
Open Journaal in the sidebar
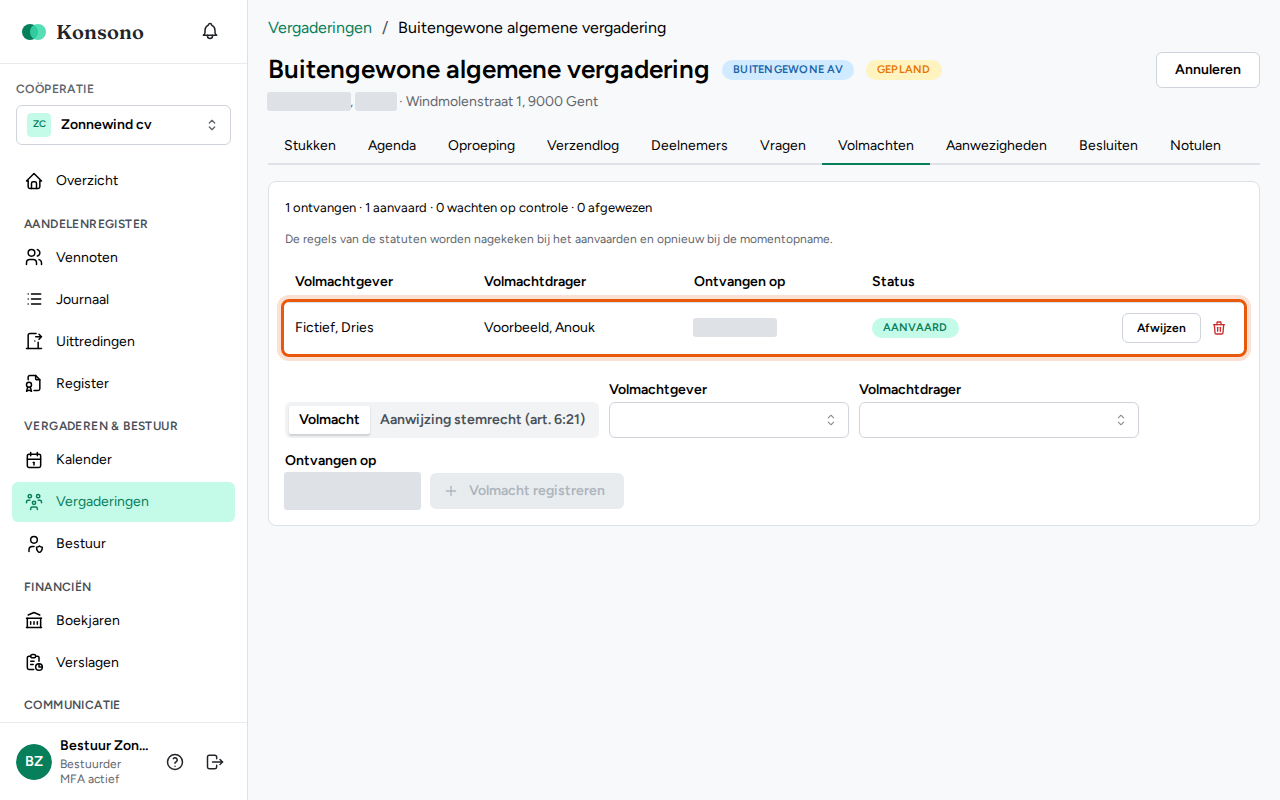(x=123, y=300)
